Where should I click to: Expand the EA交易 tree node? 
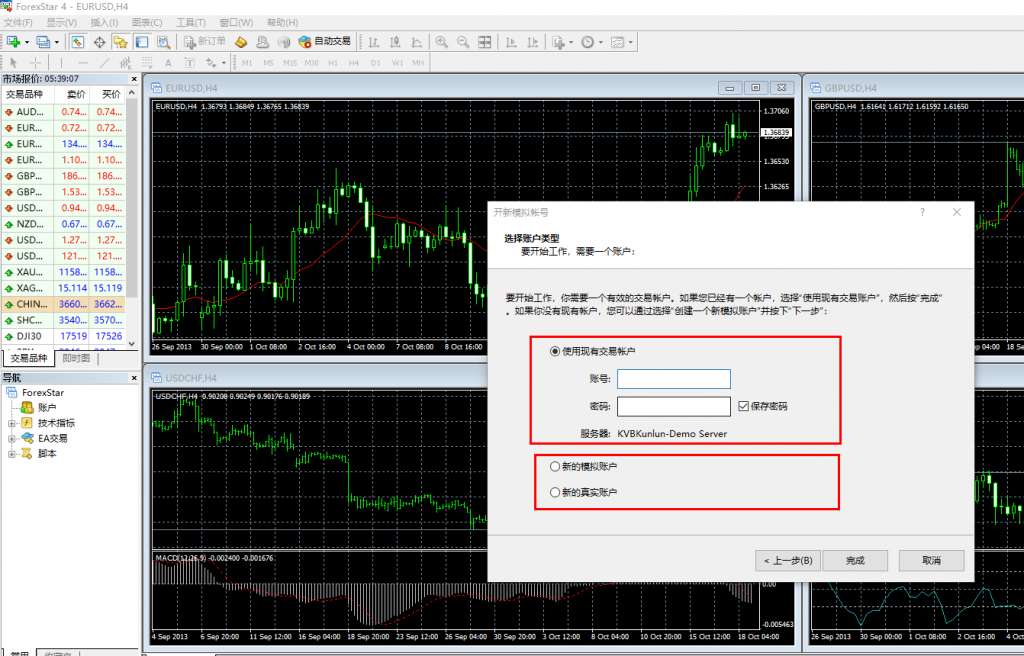pyautogui.click(x=13, y=438)
